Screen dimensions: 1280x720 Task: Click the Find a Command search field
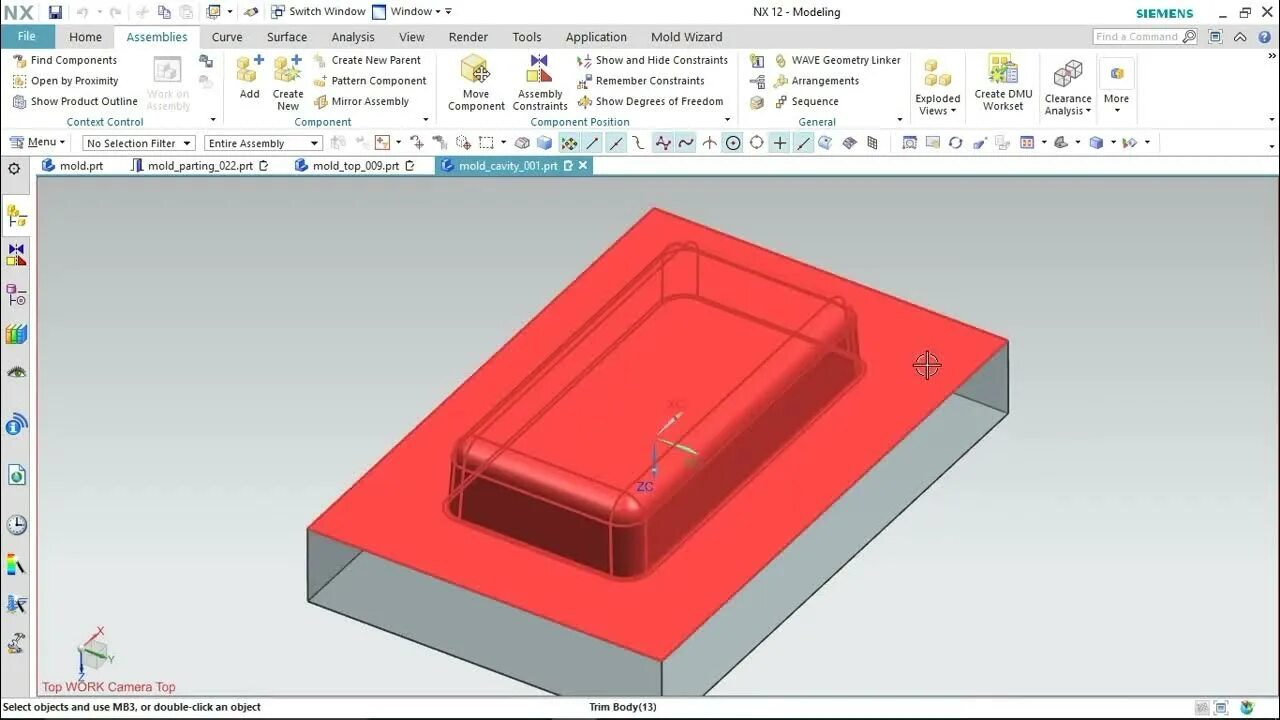[x=1137, y=37]
